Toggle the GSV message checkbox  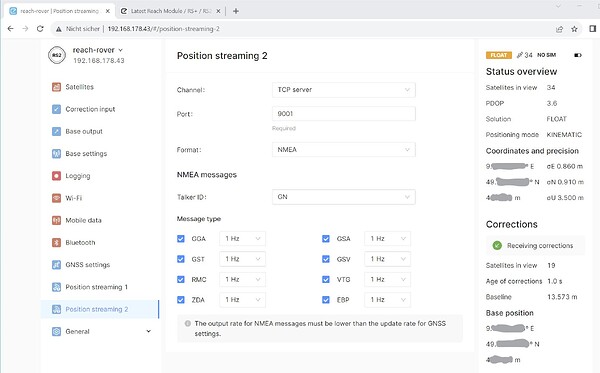click(326, 259)
